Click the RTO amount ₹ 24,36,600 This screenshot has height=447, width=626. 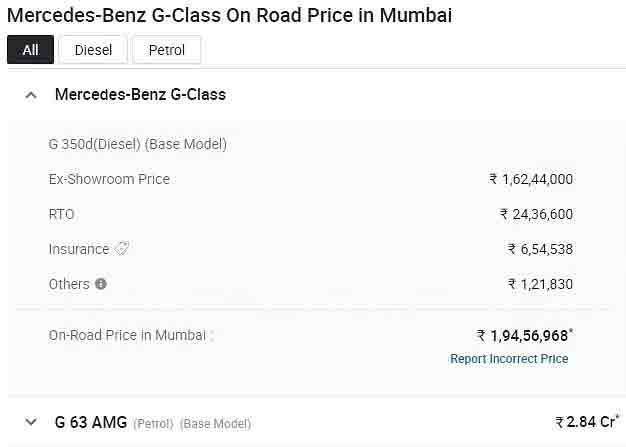[536, 214]
